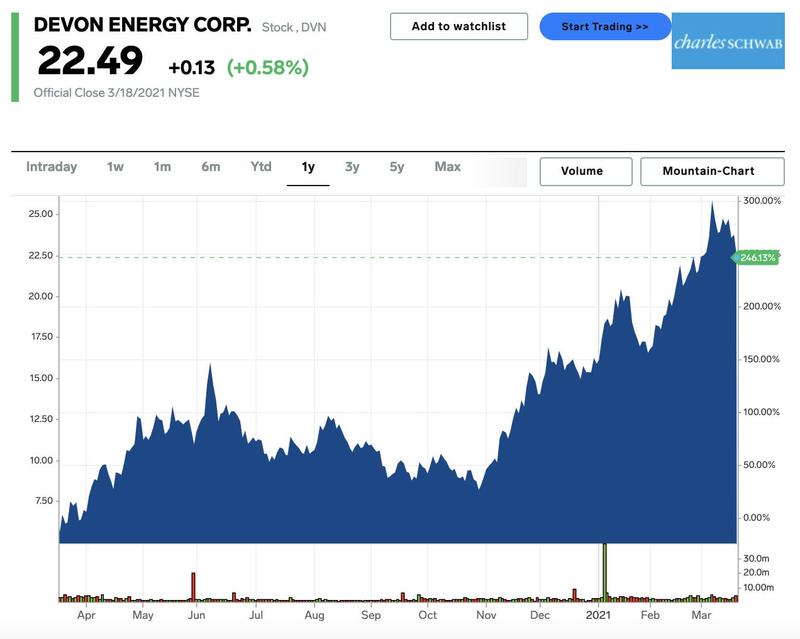Click the Aug x-axis label
Screen dimensions: 800x639
pyautogui.click(x=314, y=616)
